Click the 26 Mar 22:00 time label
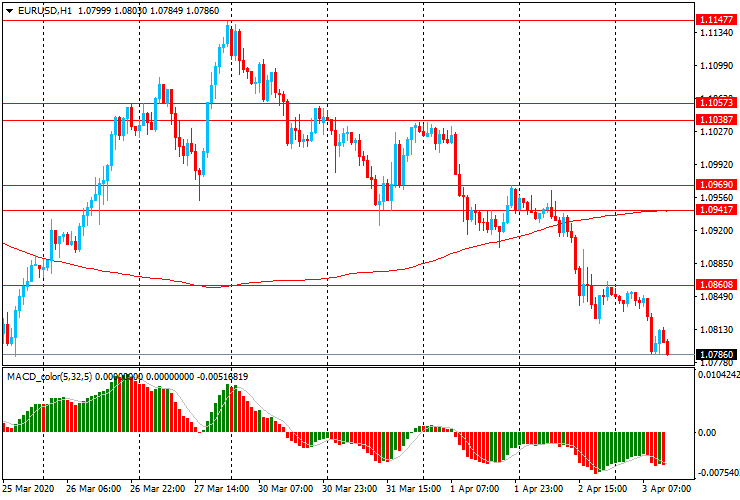This screenshot has height=500, width=740. 158,489
